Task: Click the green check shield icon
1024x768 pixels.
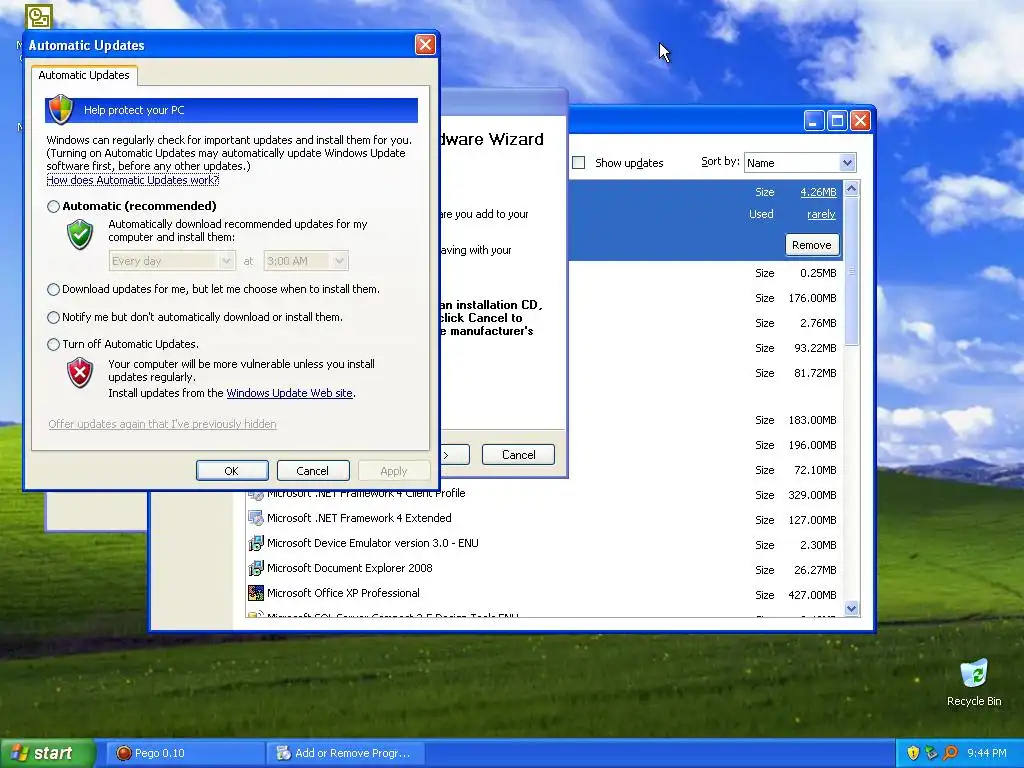Action: [x=80, y=234]
